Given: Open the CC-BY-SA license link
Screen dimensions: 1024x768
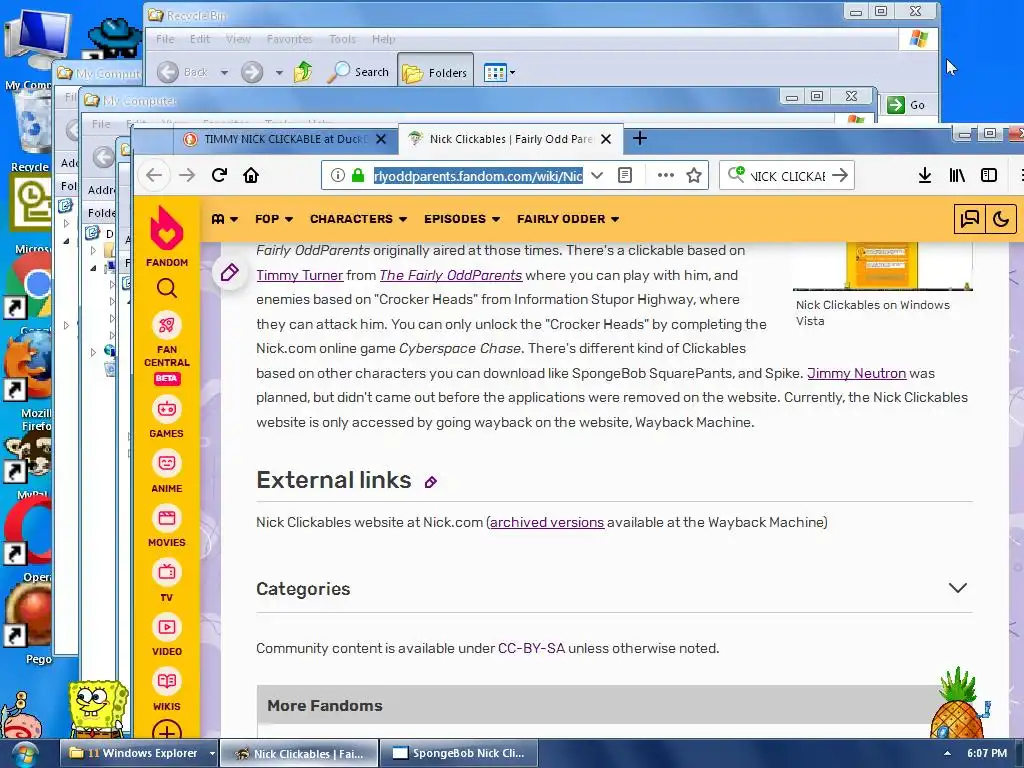Looking at the screenshot, I should pos(531,648).
